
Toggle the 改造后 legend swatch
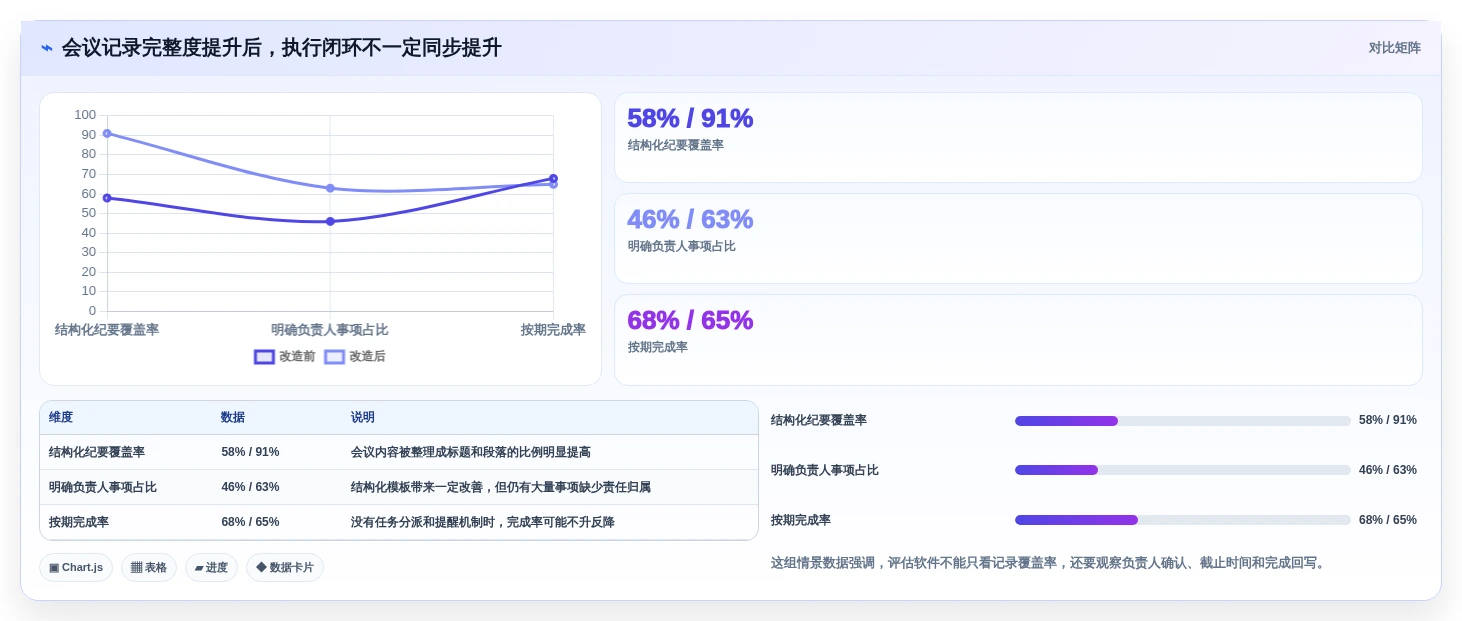[x=334, y=357]
